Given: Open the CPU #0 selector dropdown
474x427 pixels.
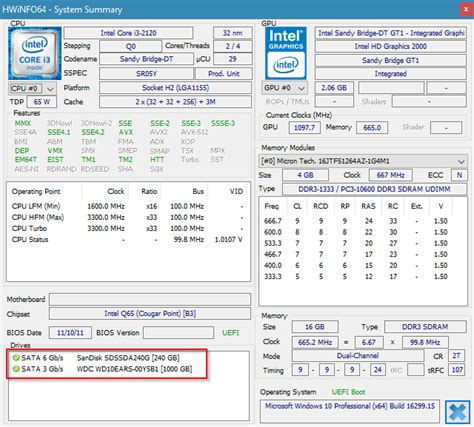Looking at the screenshot, I should point(32,89).
